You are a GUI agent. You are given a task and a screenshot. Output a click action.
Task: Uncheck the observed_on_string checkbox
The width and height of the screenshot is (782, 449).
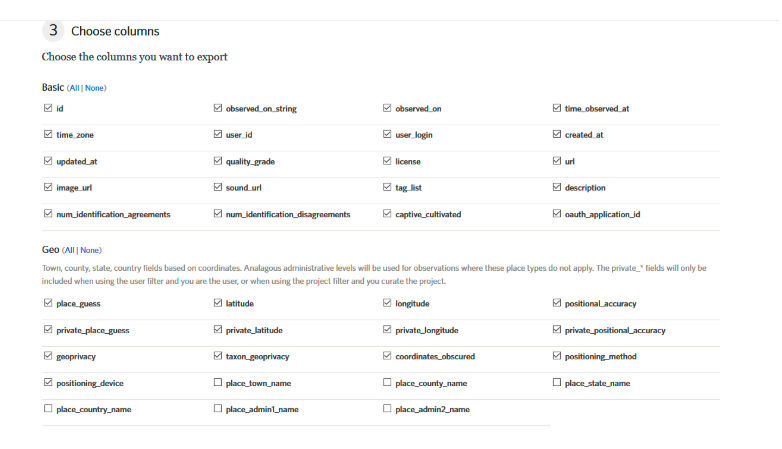218,108
